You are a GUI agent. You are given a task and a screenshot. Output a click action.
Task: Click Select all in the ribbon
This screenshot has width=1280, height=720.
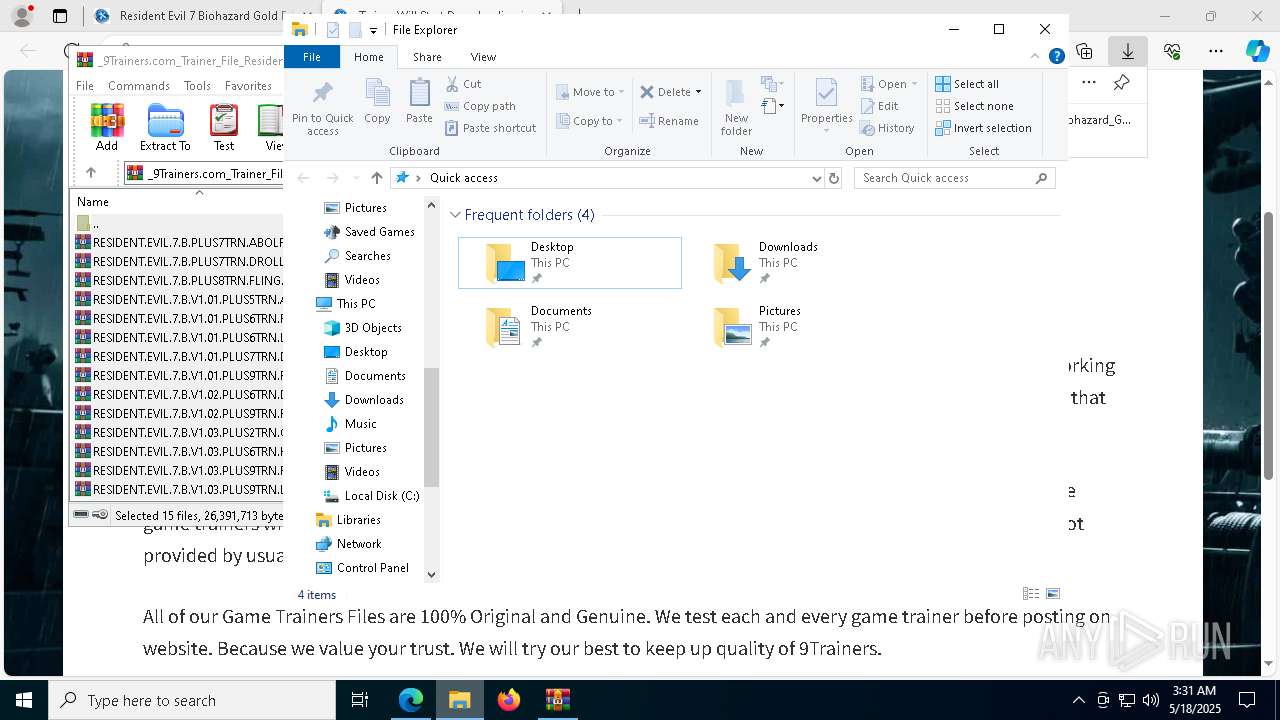[967, 84]
